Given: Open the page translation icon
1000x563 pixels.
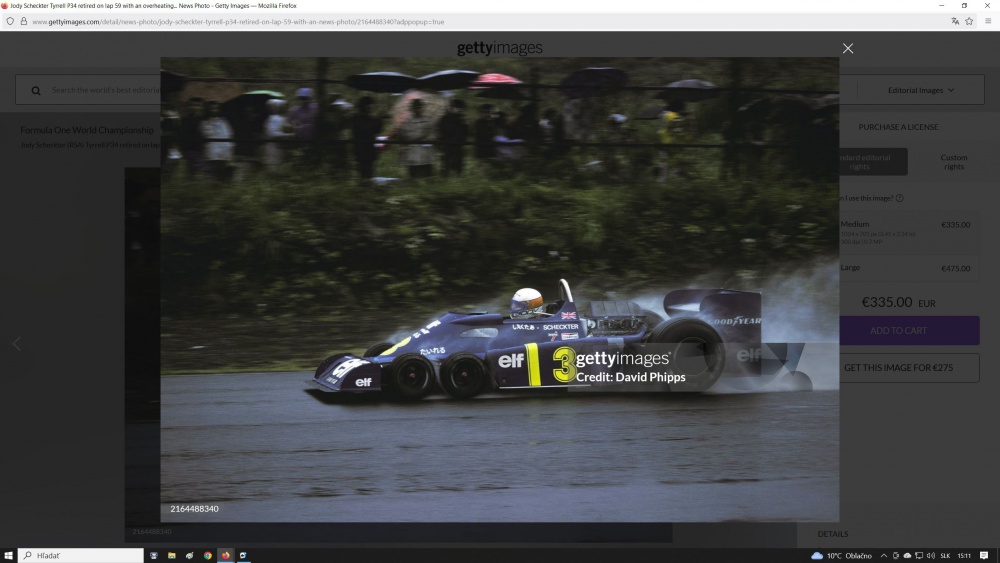Looking at the screenshot, I should coord(955,21).
